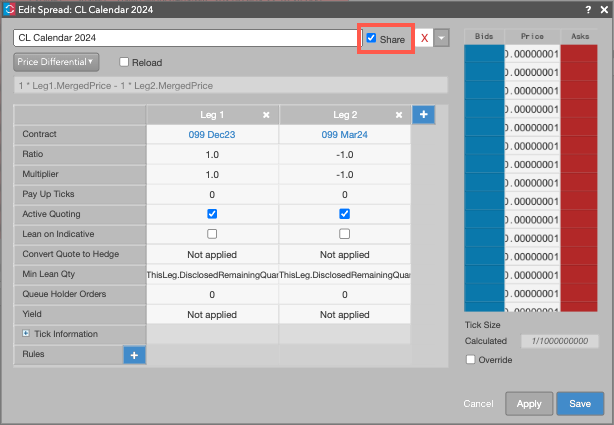Edit the spread name field
Screen dimensions: 614x425
[185, 38]
